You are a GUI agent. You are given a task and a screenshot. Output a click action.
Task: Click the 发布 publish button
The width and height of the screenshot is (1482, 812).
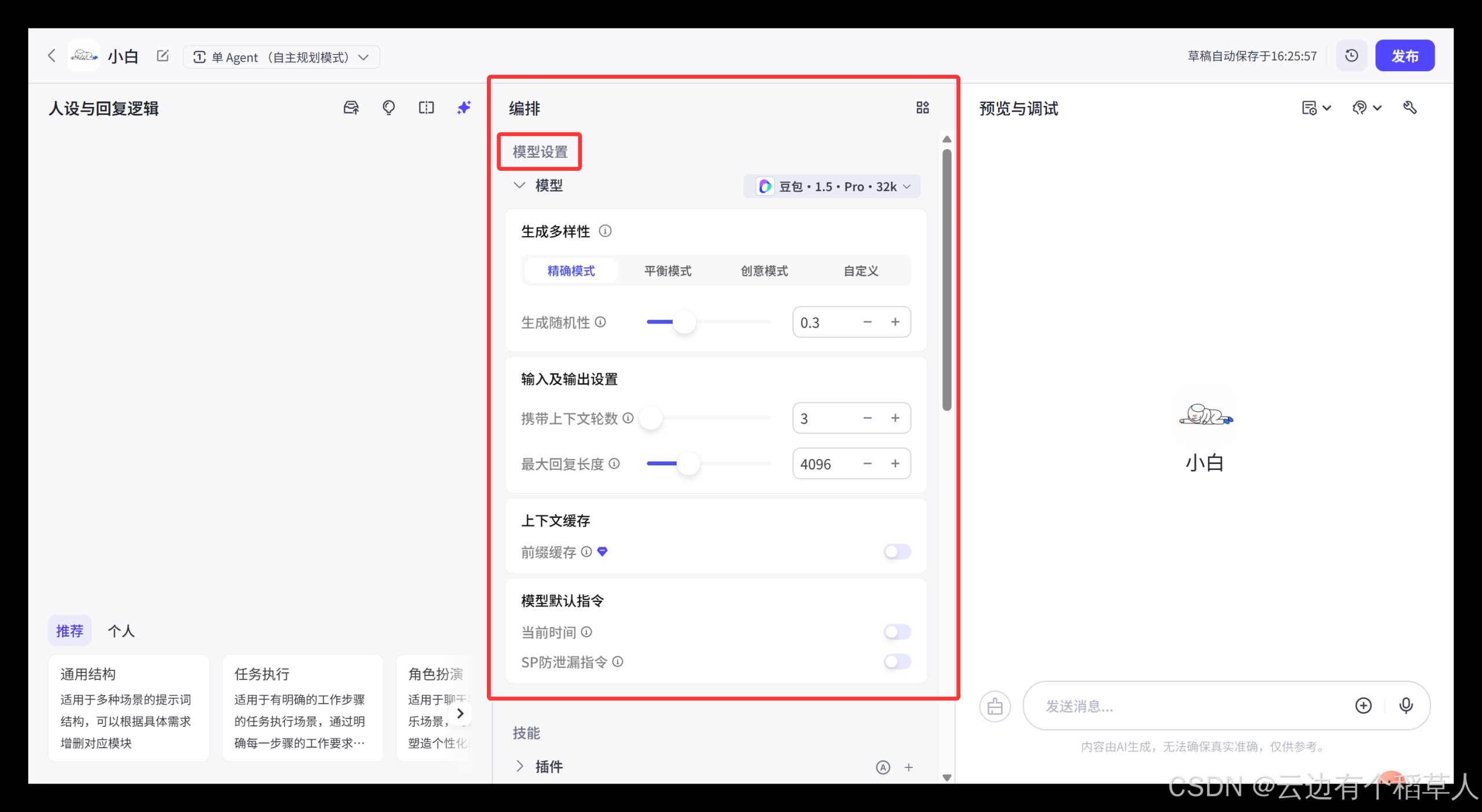coord(1405,55)
